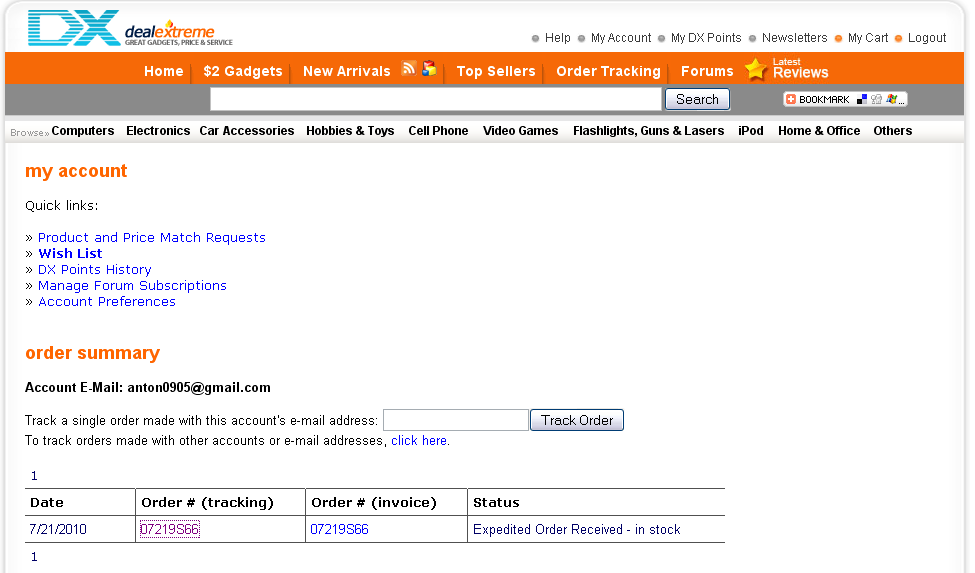Click page number 1 below the table
The height and width of the screenshot is (573, 975).
(x=34, y=557)
